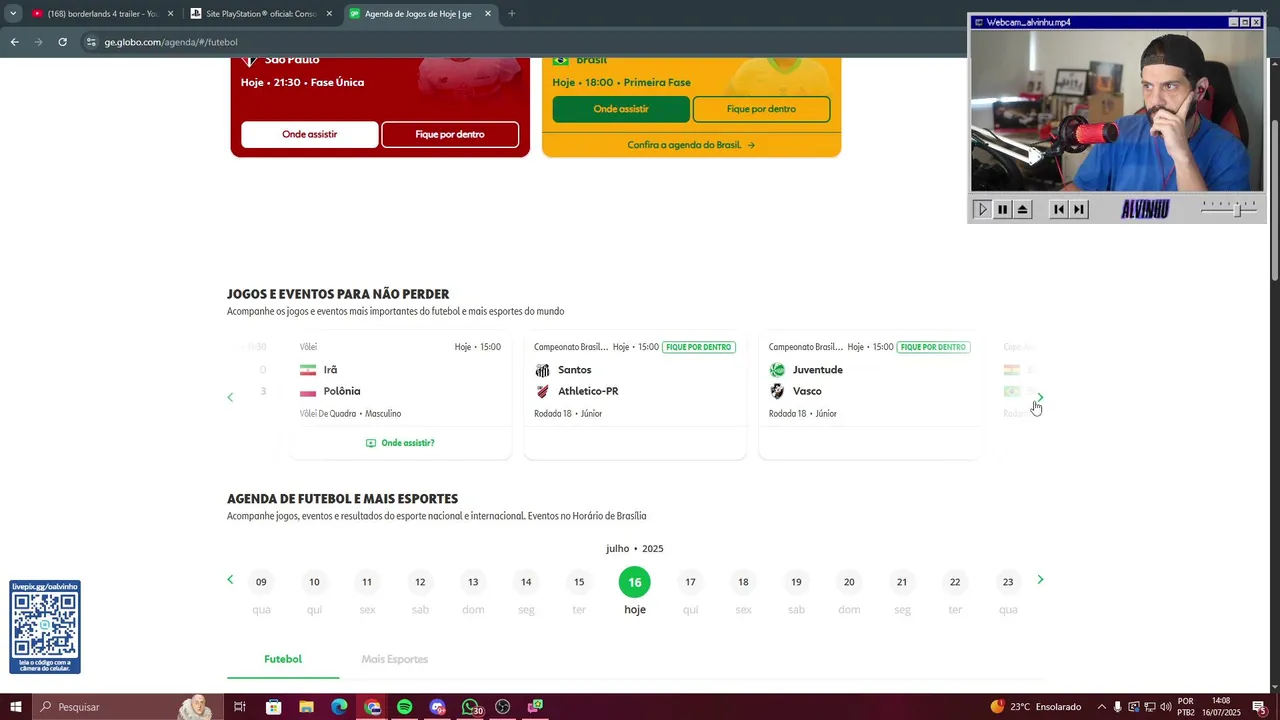Switch to the borderlands 4 trailer YouTube tab
This screenshot has width=1280, height=720.
tap(102, 14)
